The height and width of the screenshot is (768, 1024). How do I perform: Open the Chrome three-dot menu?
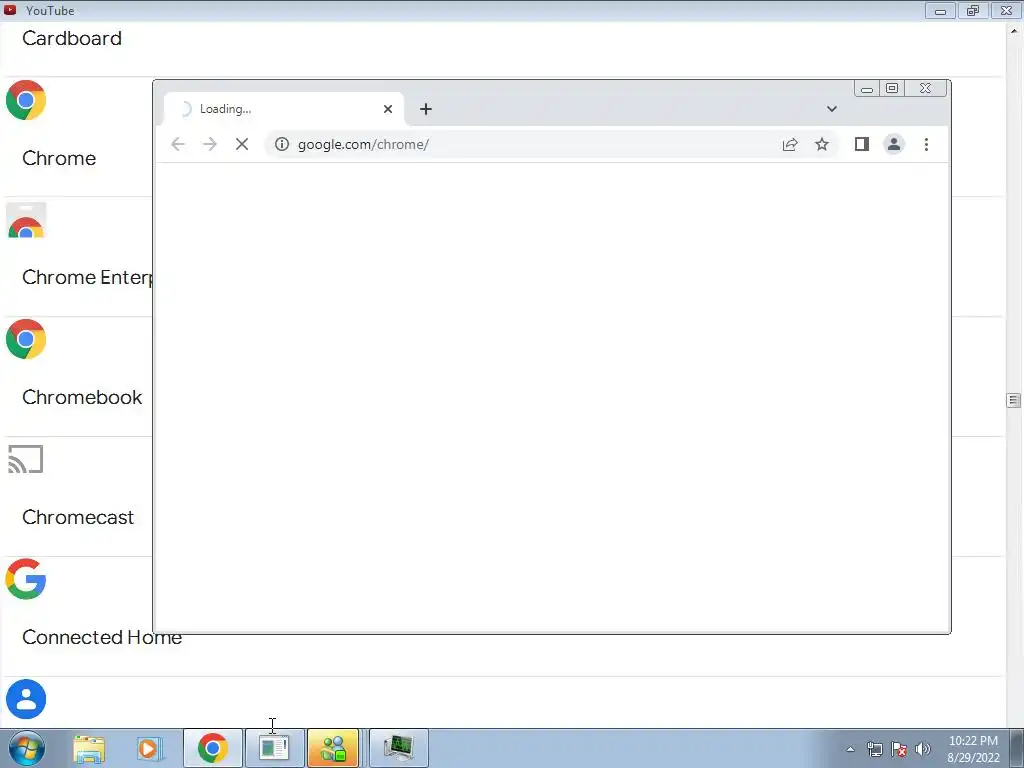click(x=926, y=144)
